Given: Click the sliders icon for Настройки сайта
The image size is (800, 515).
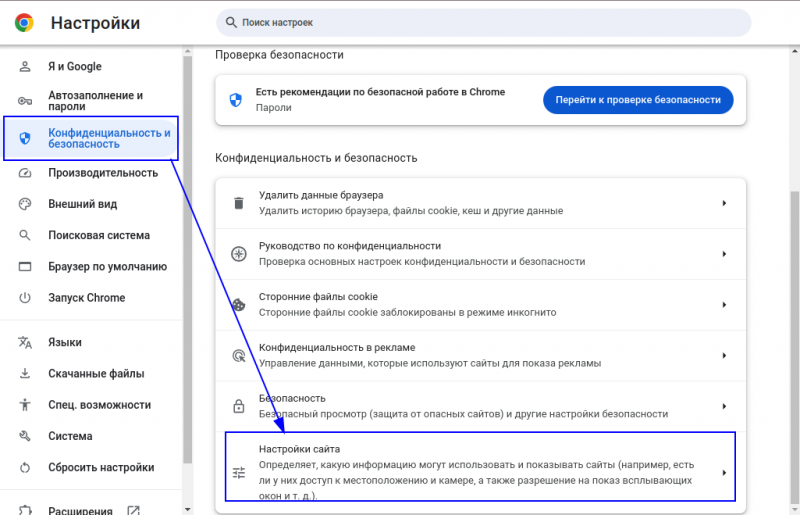Looking at the screenshot, I should pos(238,473).
